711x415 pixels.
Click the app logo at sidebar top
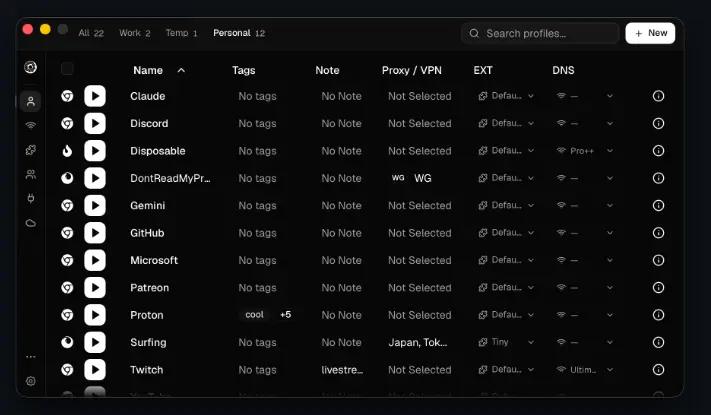click(30, 67)
